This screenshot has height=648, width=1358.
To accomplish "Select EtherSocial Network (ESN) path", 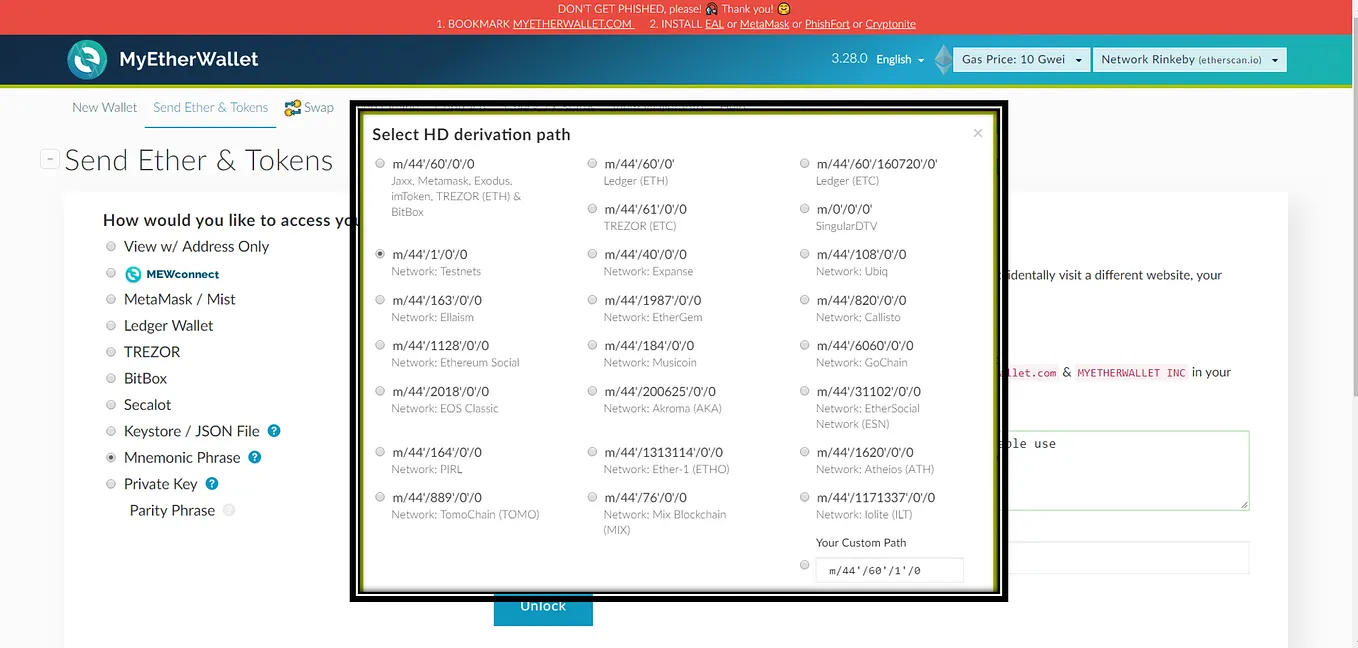I will point(805,391).
